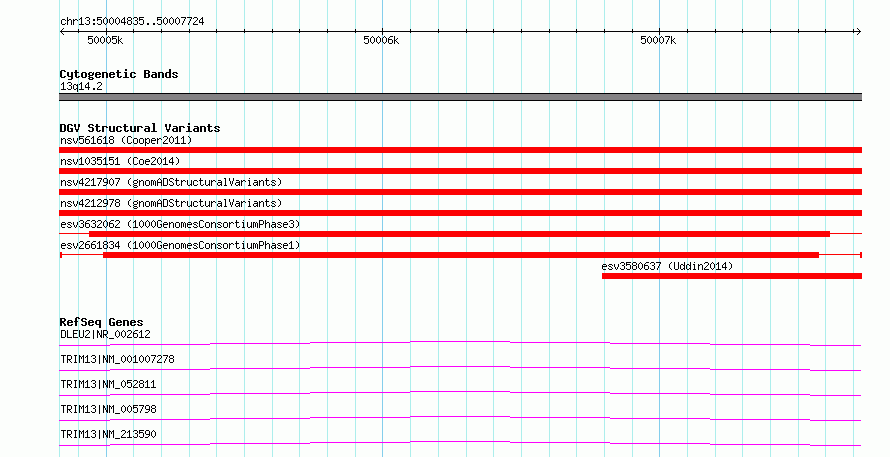Click the red bar of nsv1035151
Image resolution: width=890 pixels, height=457 pixels.
coord(460,171)
